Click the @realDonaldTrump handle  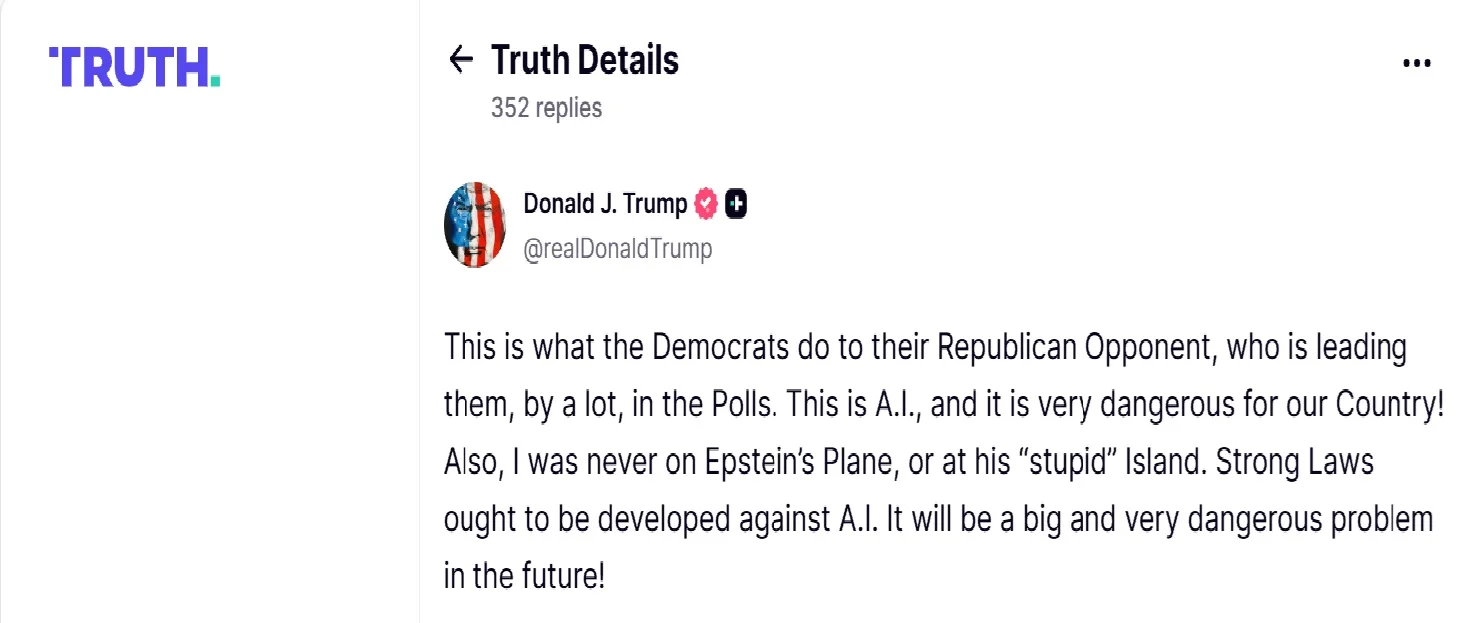pos(617,248)
